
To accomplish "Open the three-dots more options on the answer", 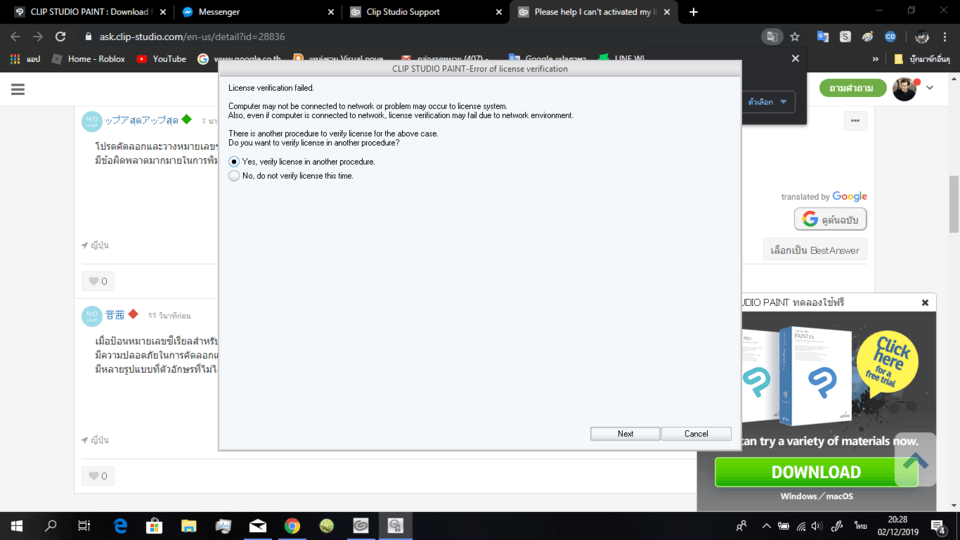I will pyautogui.click(x=855, y=121).
